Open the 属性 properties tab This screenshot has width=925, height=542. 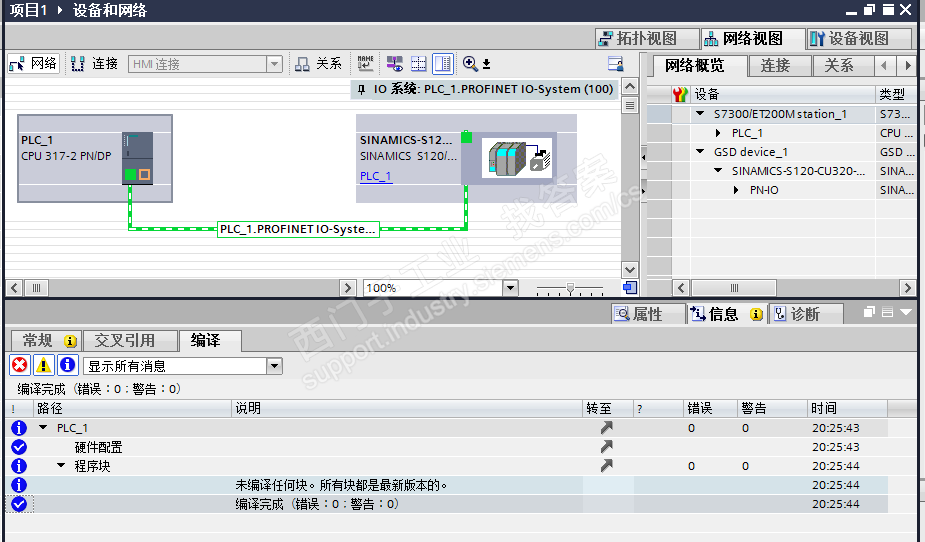click(648, 314)
